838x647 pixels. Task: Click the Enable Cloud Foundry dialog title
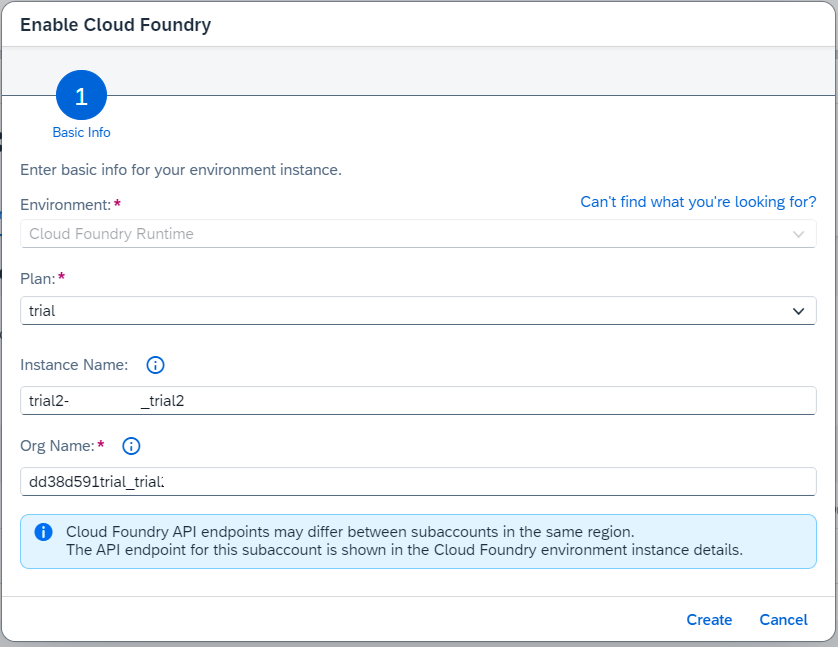tap(116, 25)
